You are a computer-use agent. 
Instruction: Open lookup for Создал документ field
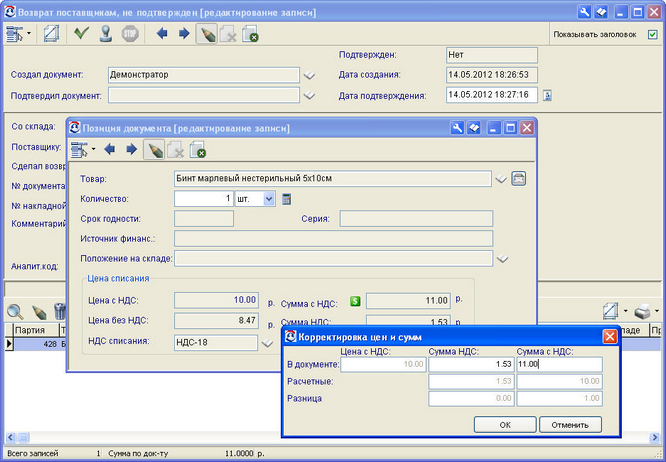point(309,75)
